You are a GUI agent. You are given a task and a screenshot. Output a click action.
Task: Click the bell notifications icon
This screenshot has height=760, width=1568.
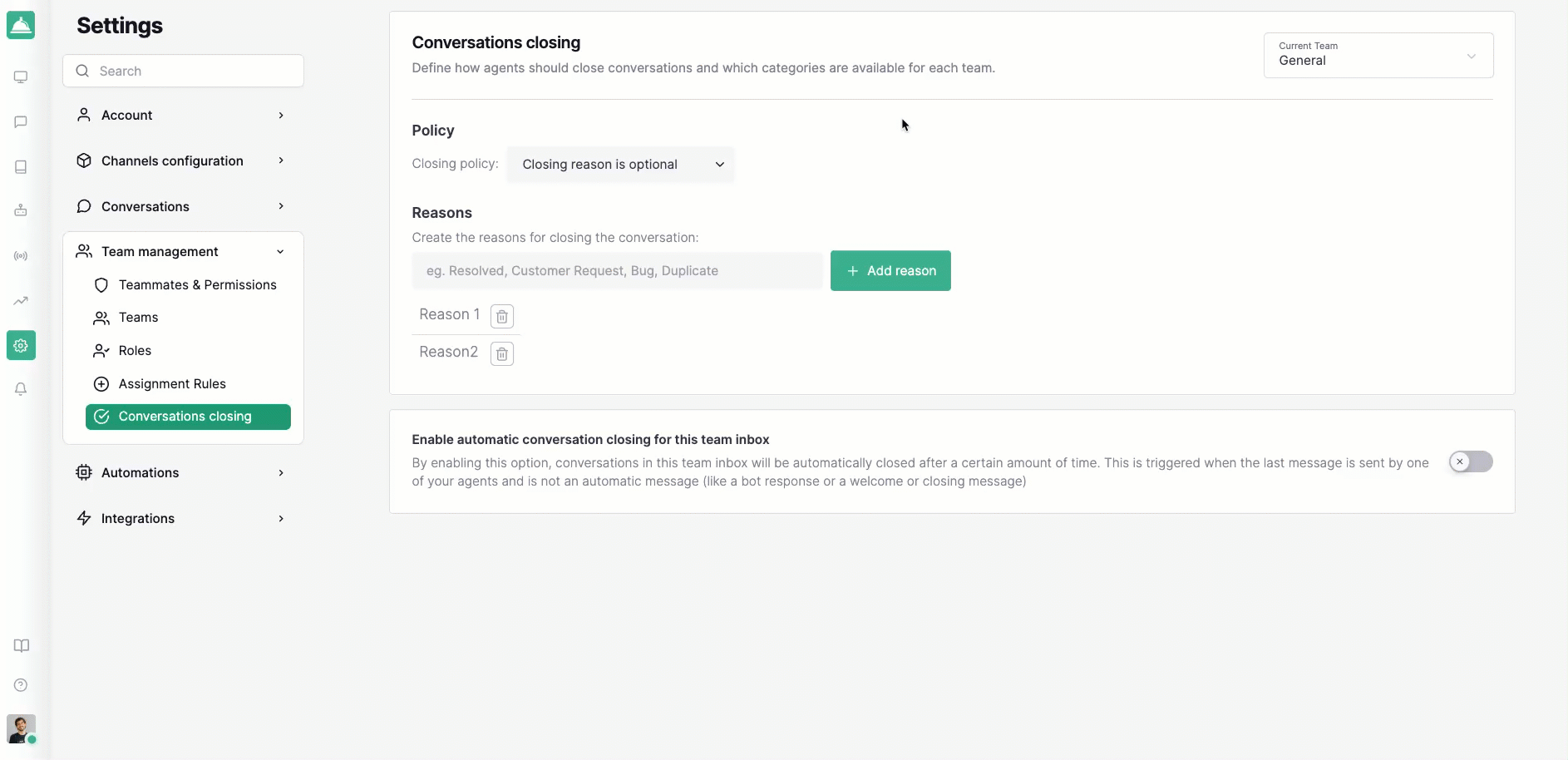21,389
